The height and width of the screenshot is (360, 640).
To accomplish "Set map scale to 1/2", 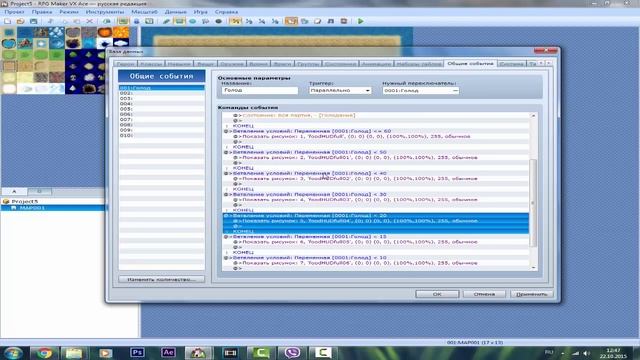I will tap(249, 21).
